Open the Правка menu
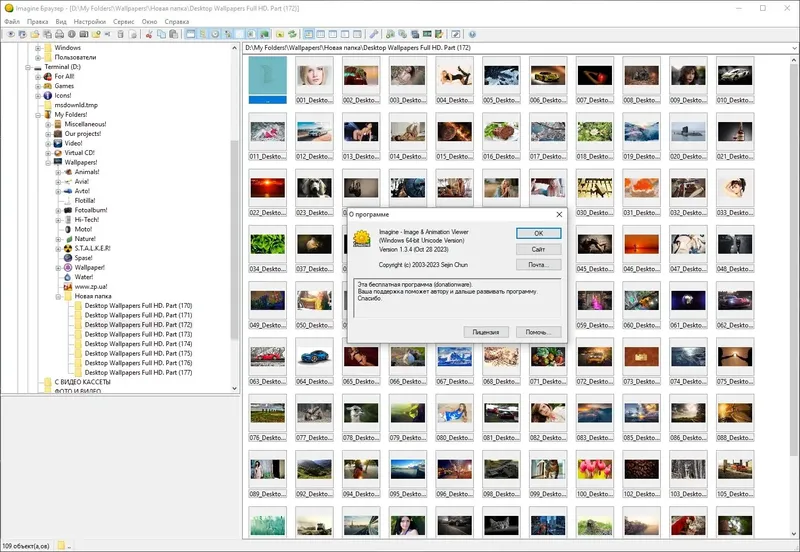Viewport: 800px width, 552px height. [x=38, y=21]
